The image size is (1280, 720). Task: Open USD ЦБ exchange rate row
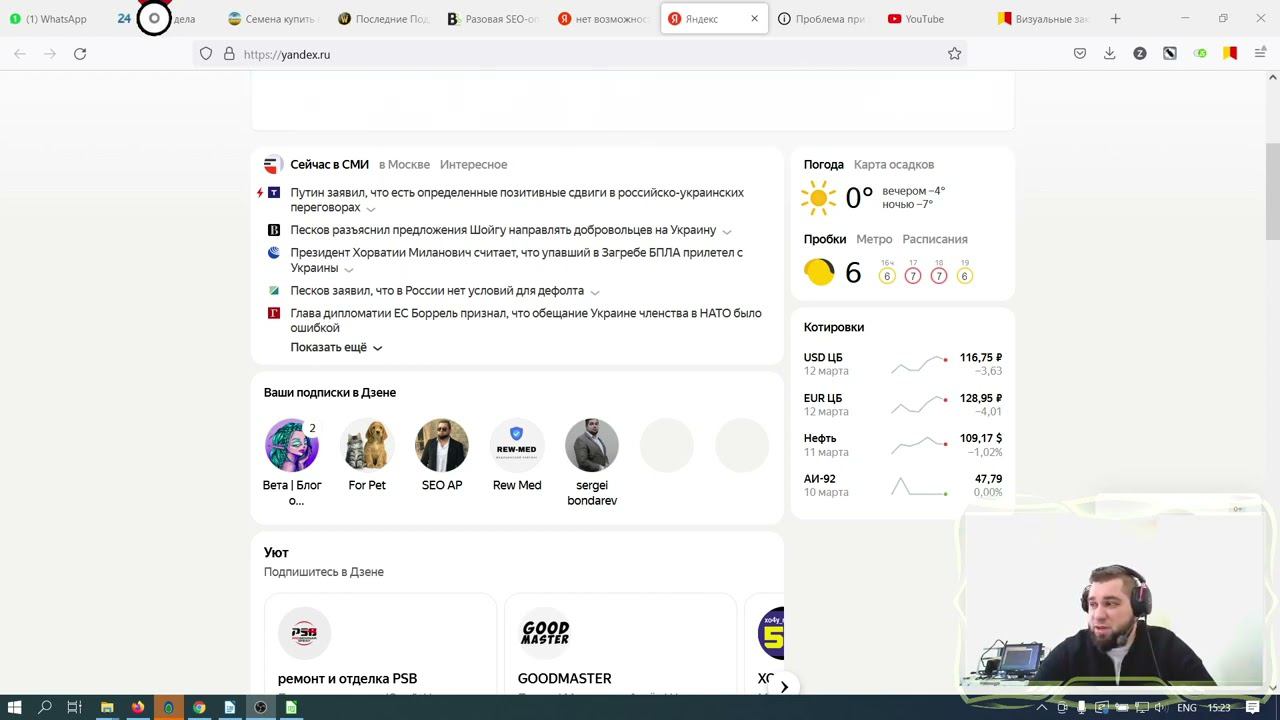pos(903,364)
